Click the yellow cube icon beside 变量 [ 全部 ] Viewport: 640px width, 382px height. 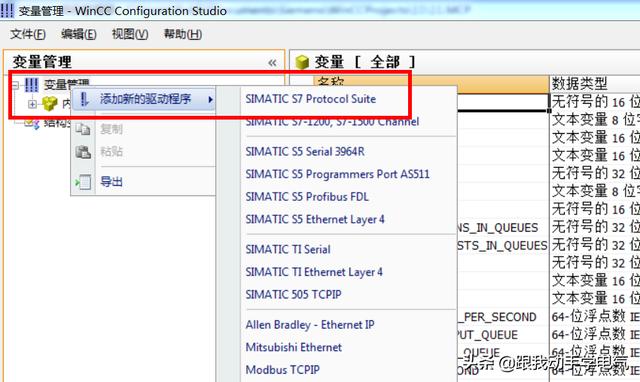point(302,62)
